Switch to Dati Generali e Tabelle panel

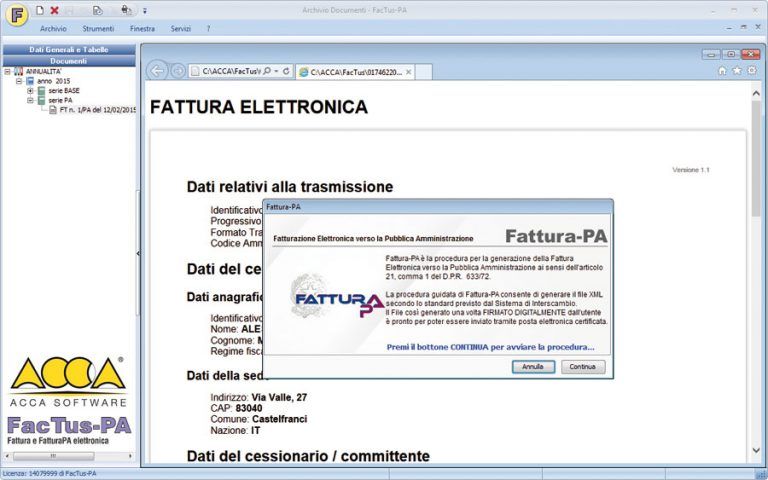click(x=69, y=49)
